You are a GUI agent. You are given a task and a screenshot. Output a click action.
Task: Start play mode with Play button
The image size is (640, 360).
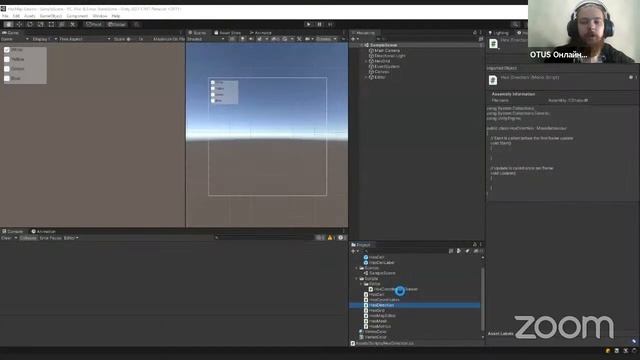point(309,24)
